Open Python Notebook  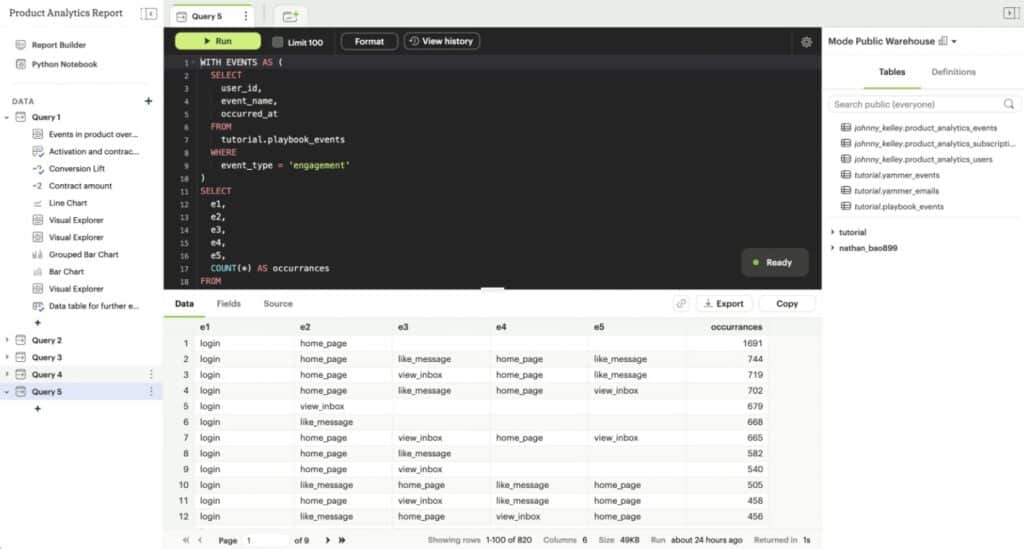[x=64, y=64]
